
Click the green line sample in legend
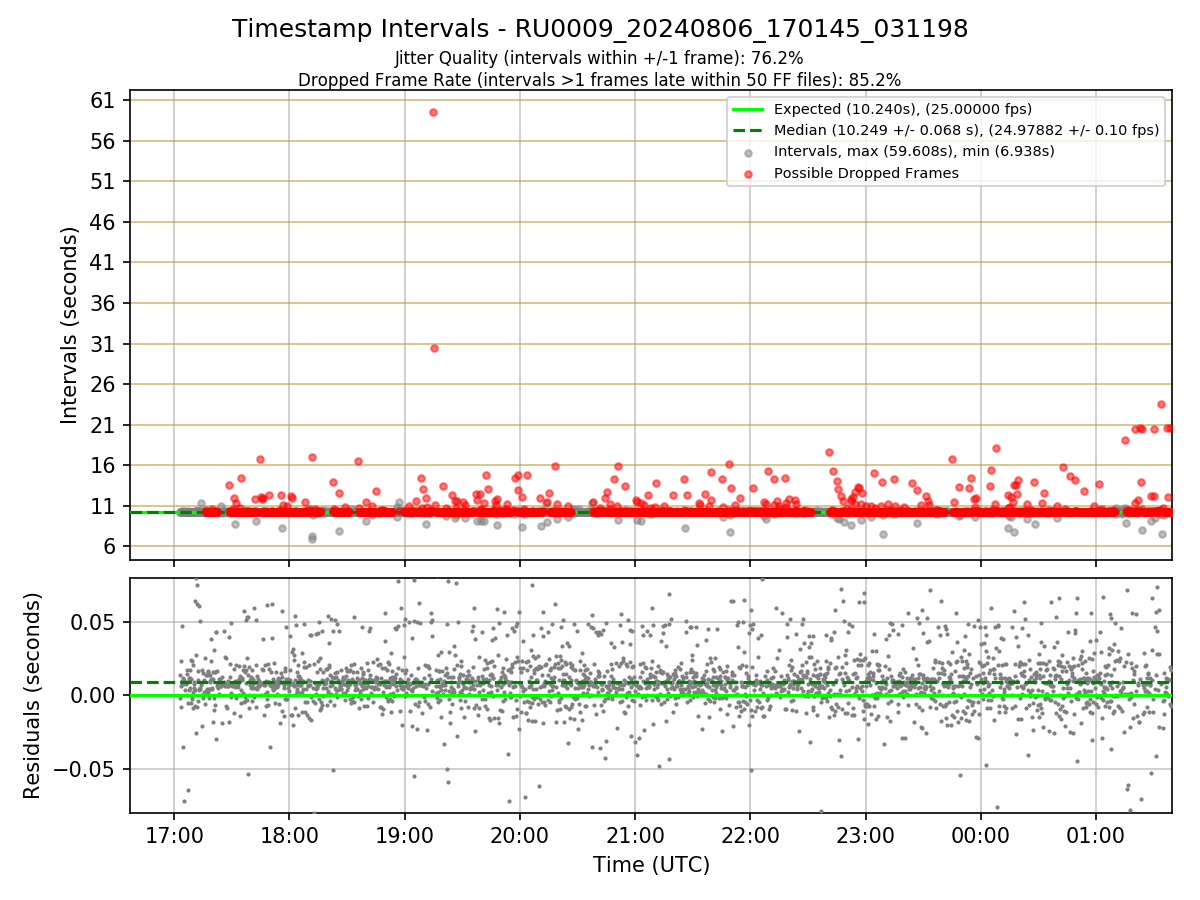pyautogui.click(x=749, y=109)
